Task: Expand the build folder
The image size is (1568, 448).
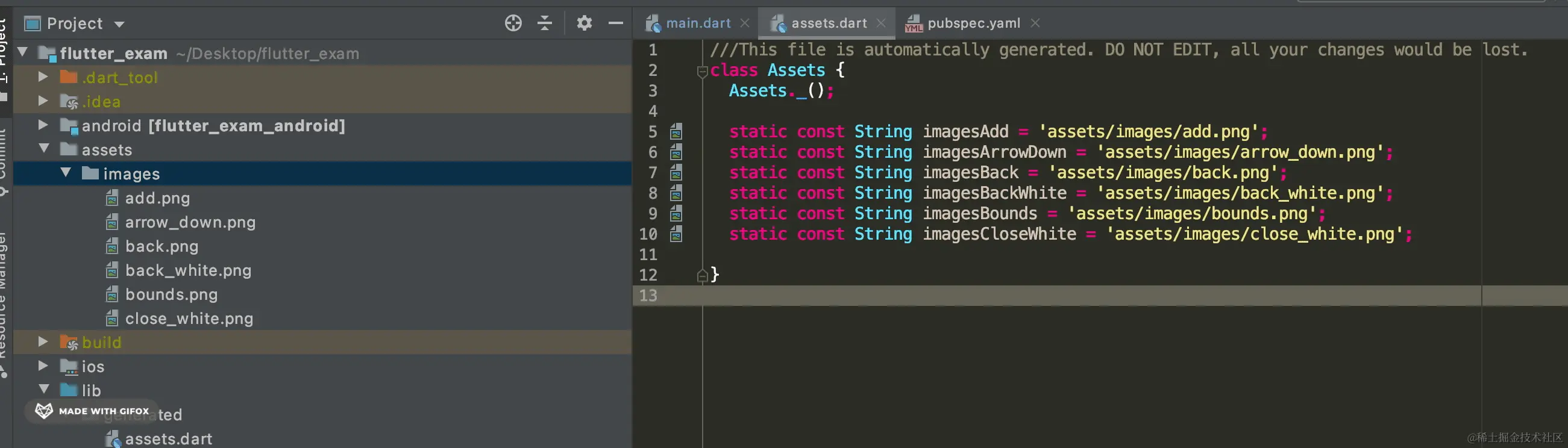Action: point(43,341)
